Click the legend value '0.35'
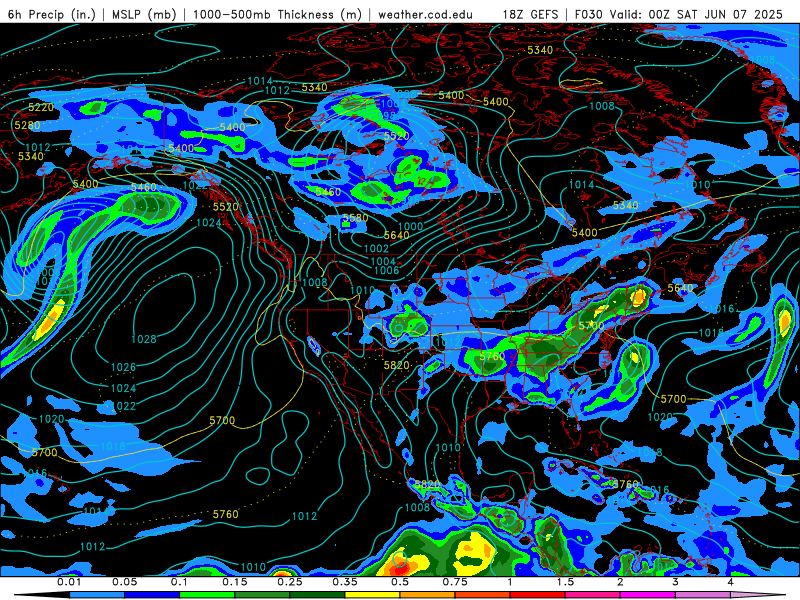The width and height of the screenshot is (800, 600). click(x=345, y=582)
